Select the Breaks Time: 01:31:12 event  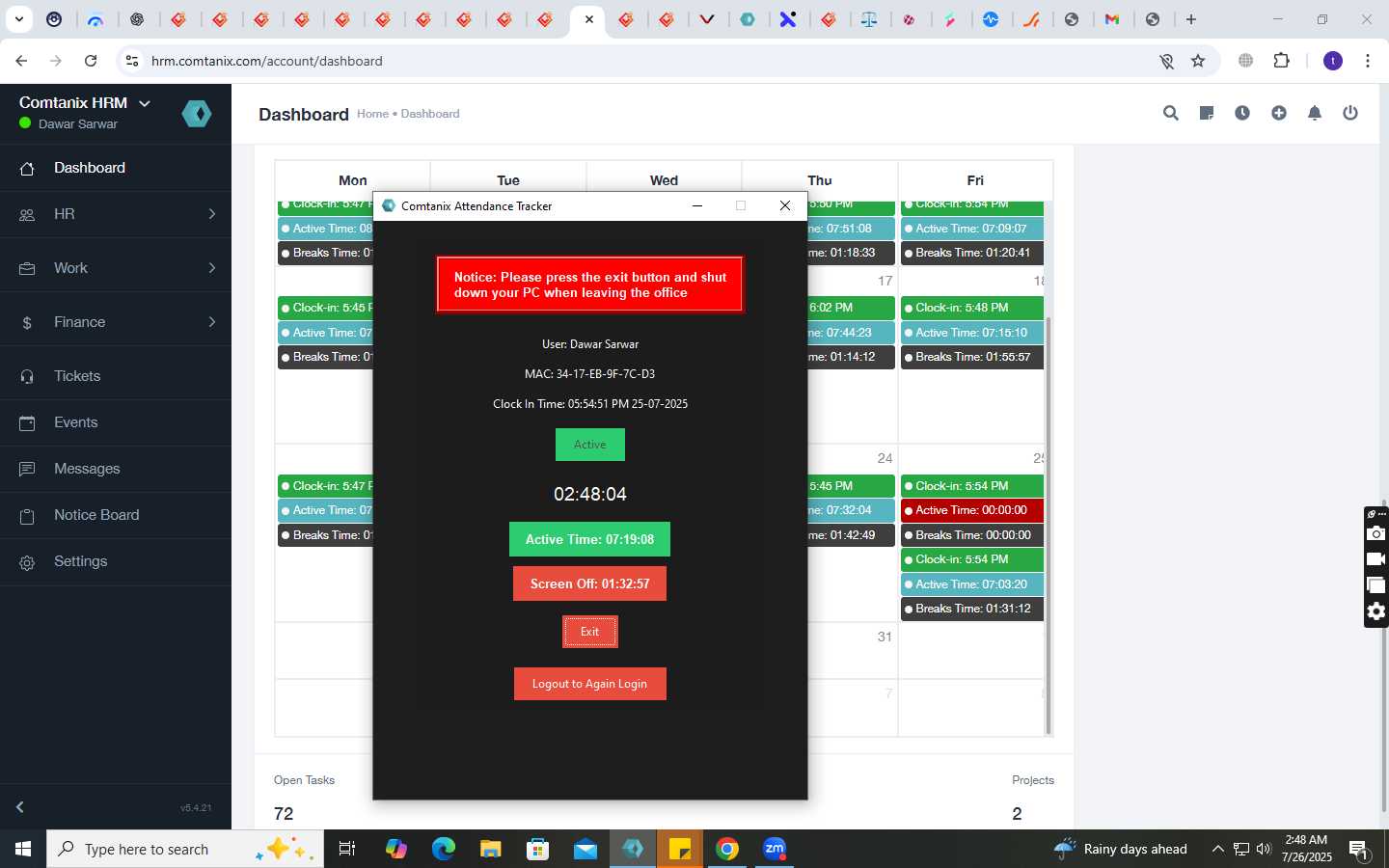[x=972, y=609]
